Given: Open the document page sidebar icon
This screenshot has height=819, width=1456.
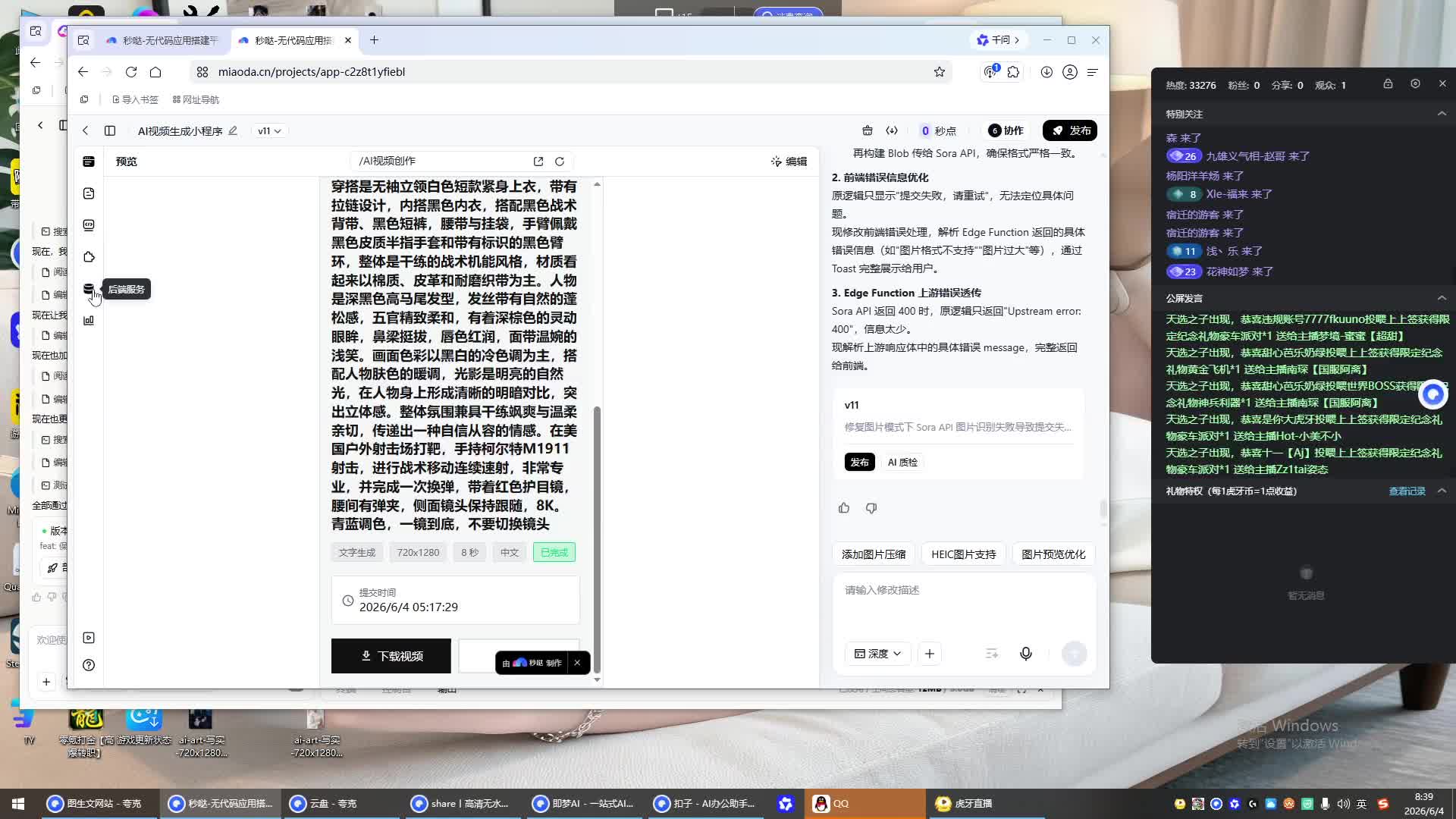Looking at the screenshot, I should pos(89,193).
